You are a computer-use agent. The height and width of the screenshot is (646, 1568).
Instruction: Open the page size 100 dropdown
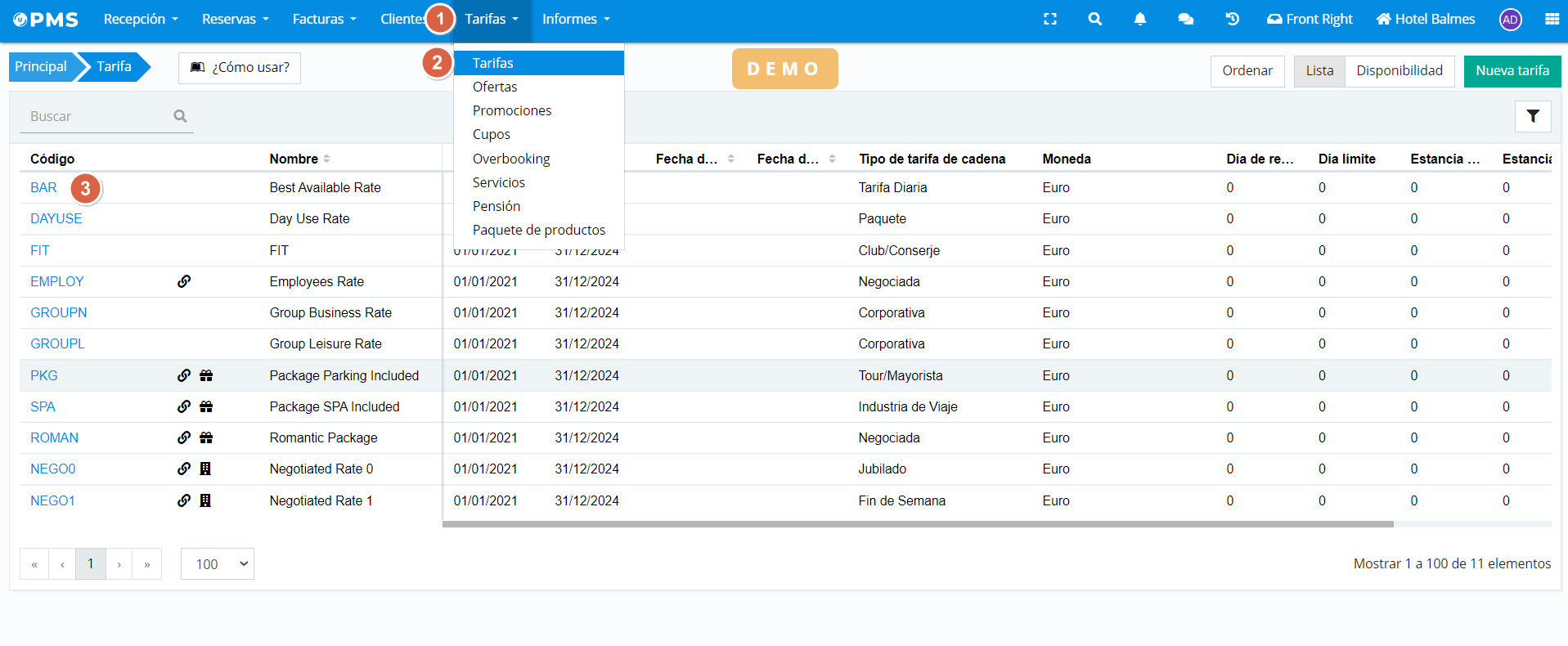pos(218,563)
